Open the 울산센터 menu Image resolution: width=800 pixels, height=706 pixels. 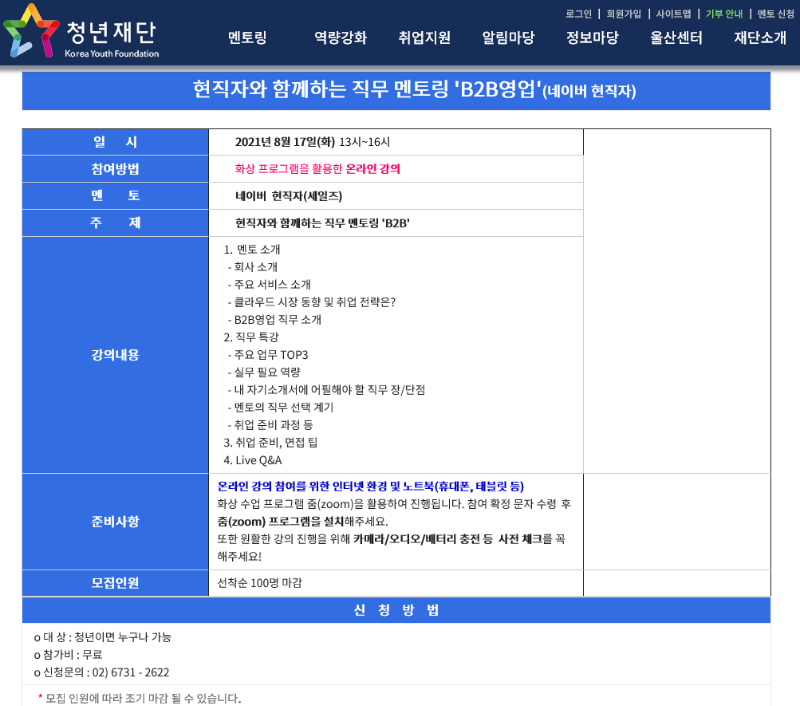pos(676,37)
